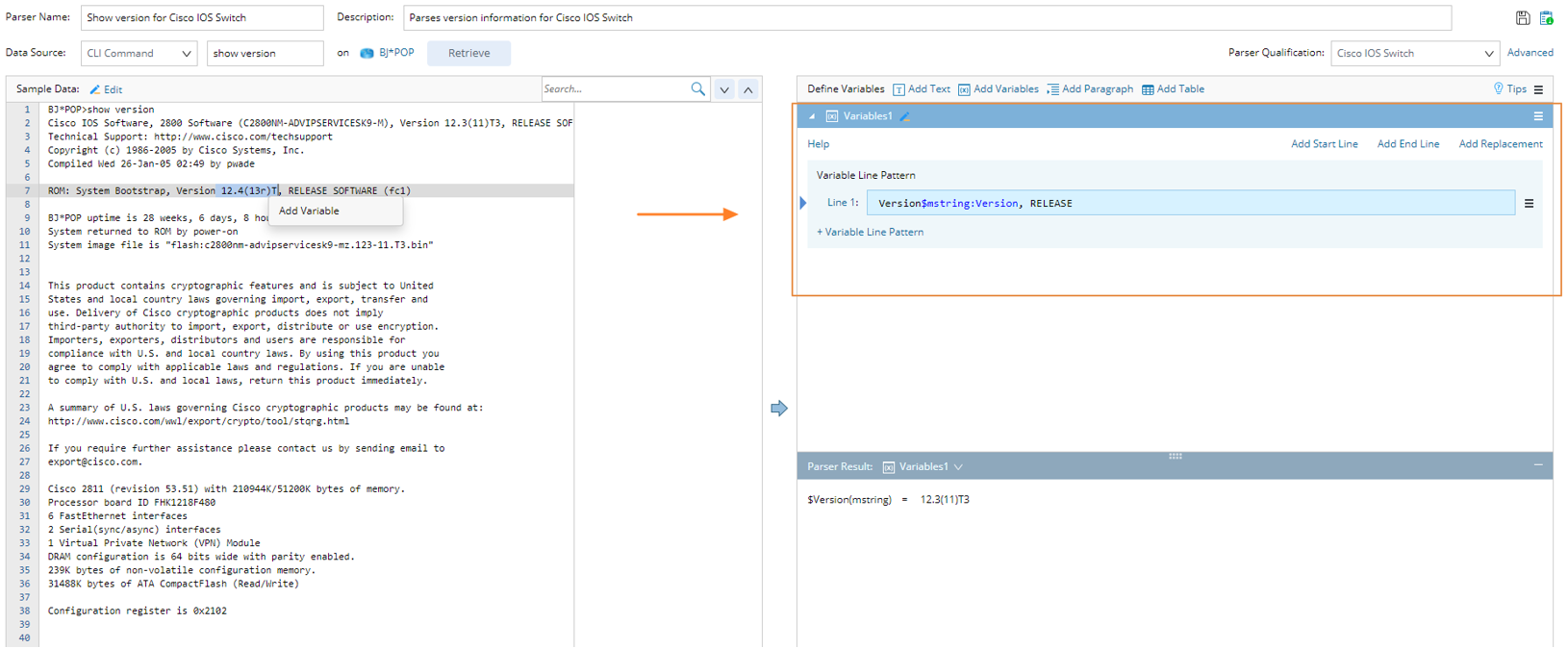Viewport: 1568px width, 648px height.
Task: Click line 11 System image file text
Action: [x=240, y=245]
